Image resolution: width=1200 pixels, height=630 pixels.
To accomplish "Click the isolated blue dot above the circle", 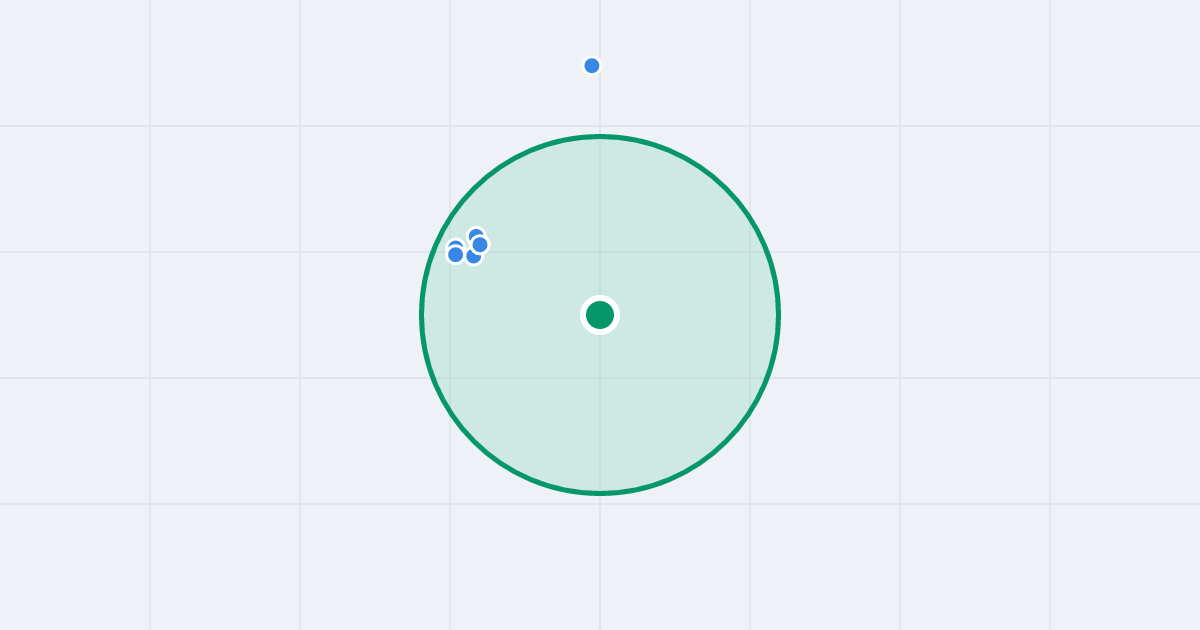I will pos(592,66).
